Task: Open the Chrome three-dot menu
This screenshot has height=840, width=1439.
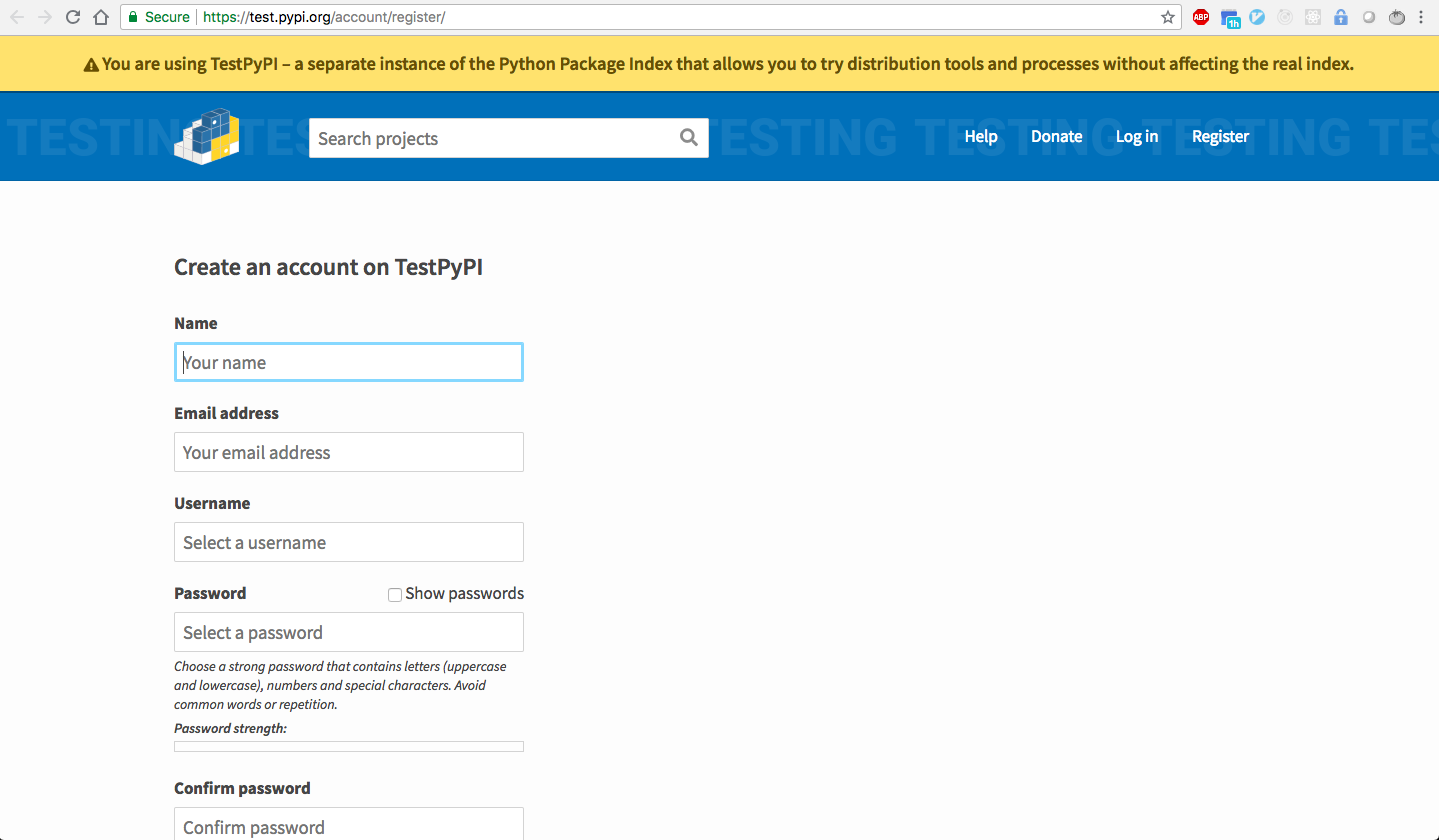Action: 1421,17
